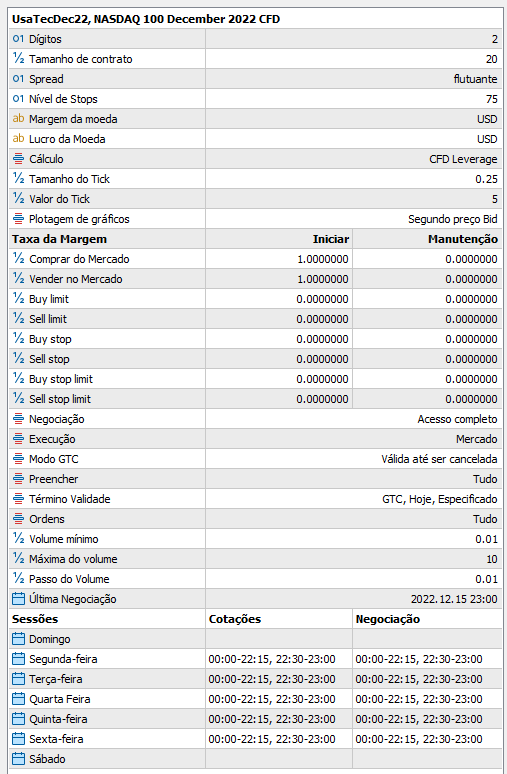Click the fraction icon beside Sell limit
Viewport: 507px width, 774px height.
[18, 318]
